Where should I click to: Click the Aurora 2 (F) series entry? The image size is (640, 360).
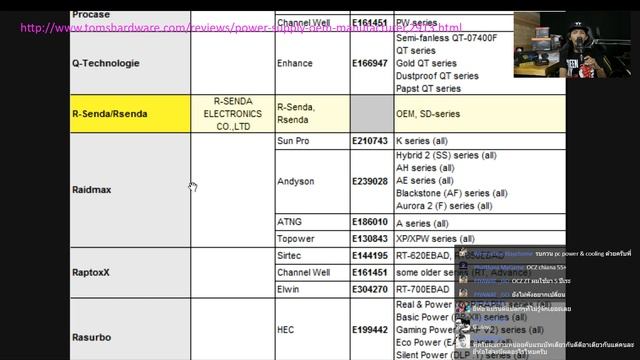click(x=444, y=206)
